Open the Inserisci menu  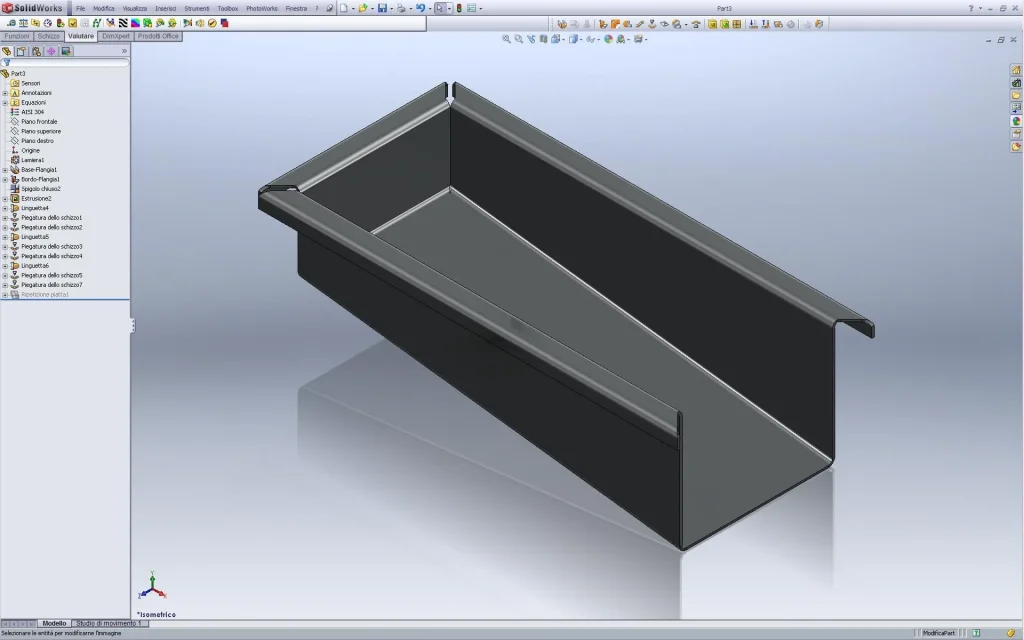coord(165,8)
